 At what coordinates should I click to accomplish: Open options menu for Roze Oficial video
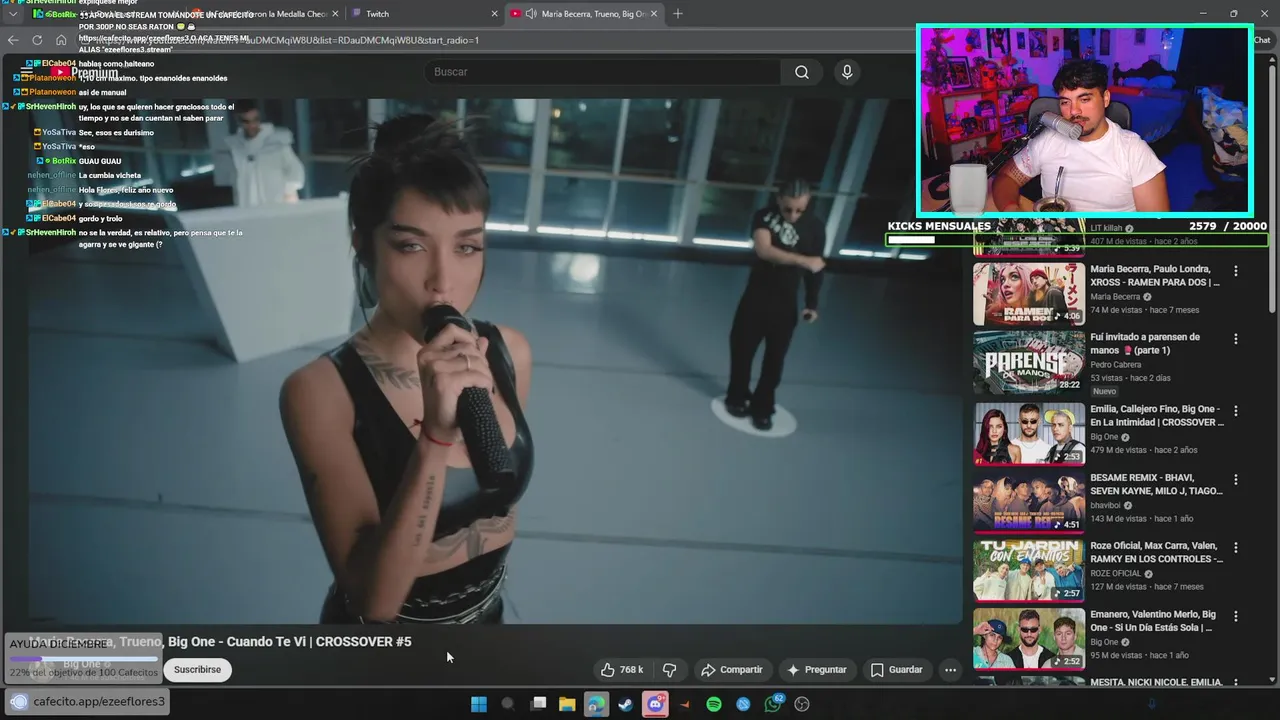coord(1236,548)
